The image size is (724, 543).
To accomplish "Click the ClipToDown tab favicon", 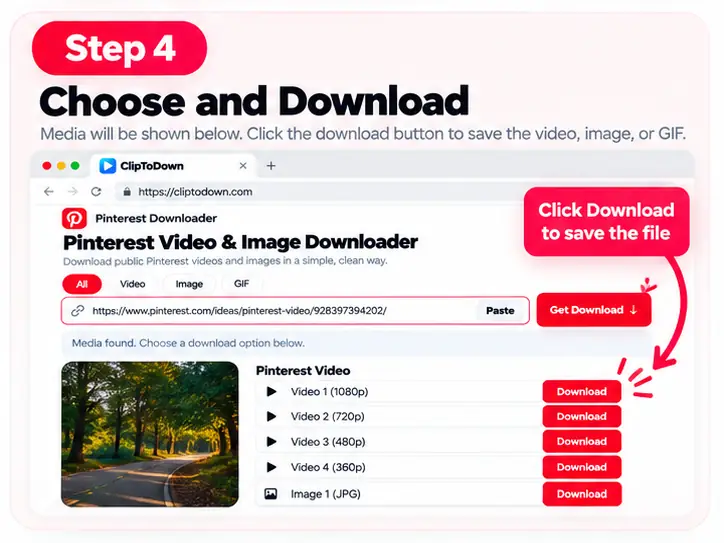I will point(108,166).
